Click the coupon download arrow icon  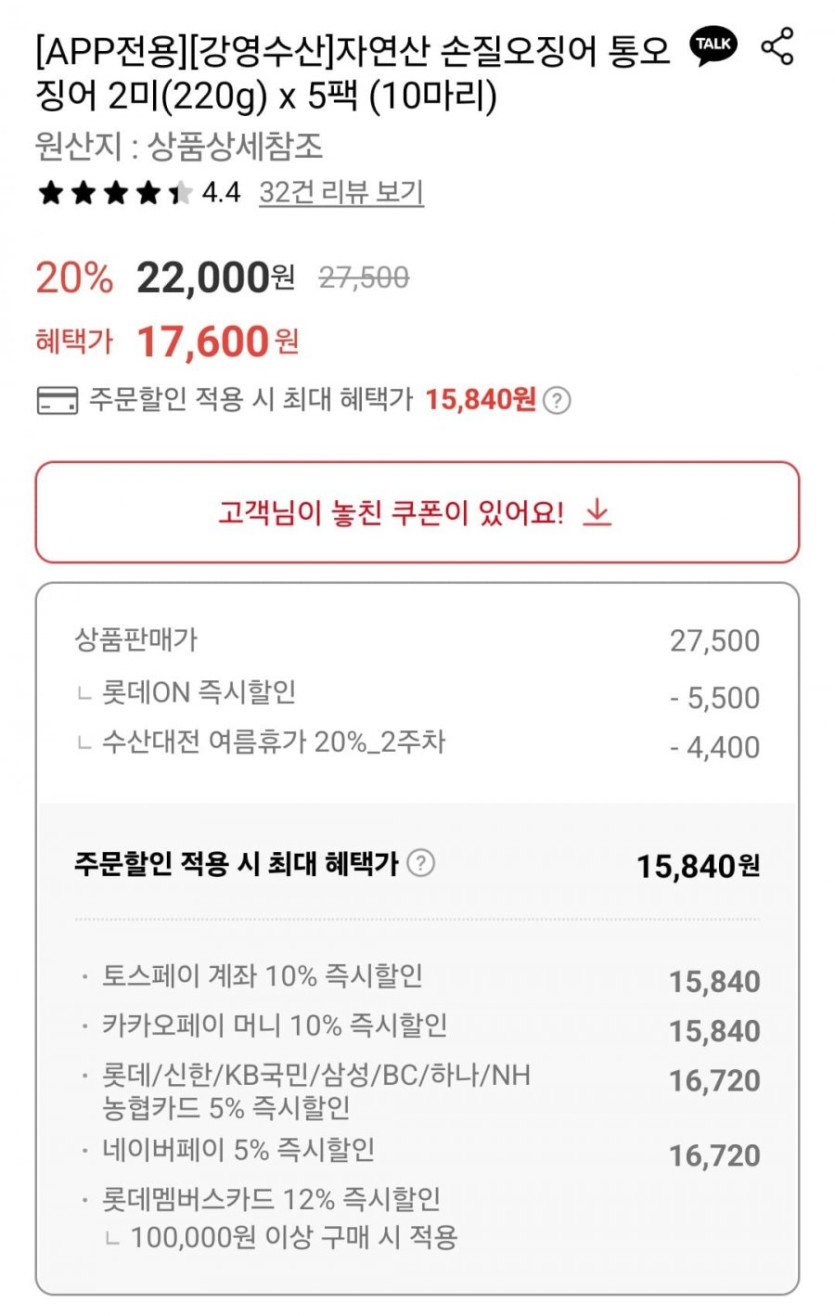[x=597, y=513]
